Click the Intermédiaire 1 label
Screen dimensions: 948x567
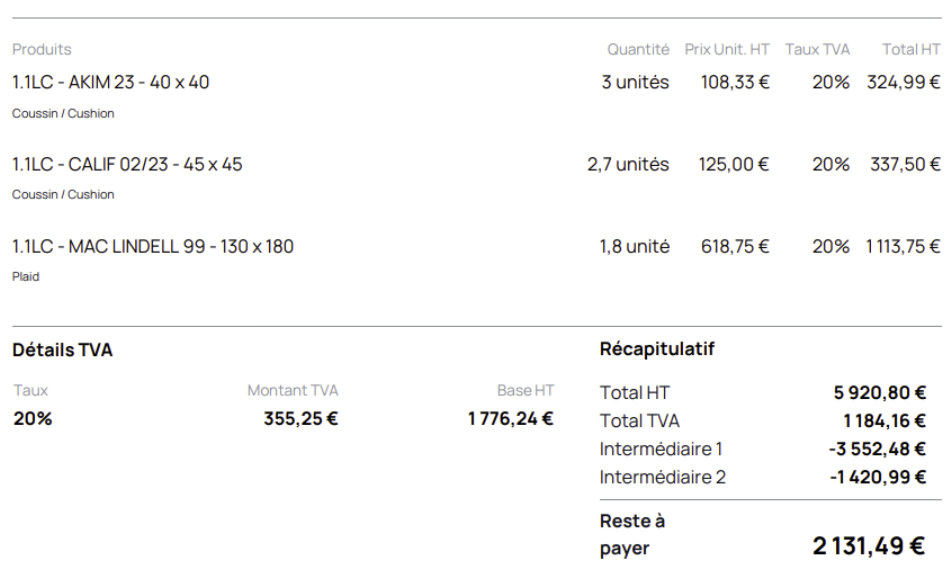[x=662, y=449]
